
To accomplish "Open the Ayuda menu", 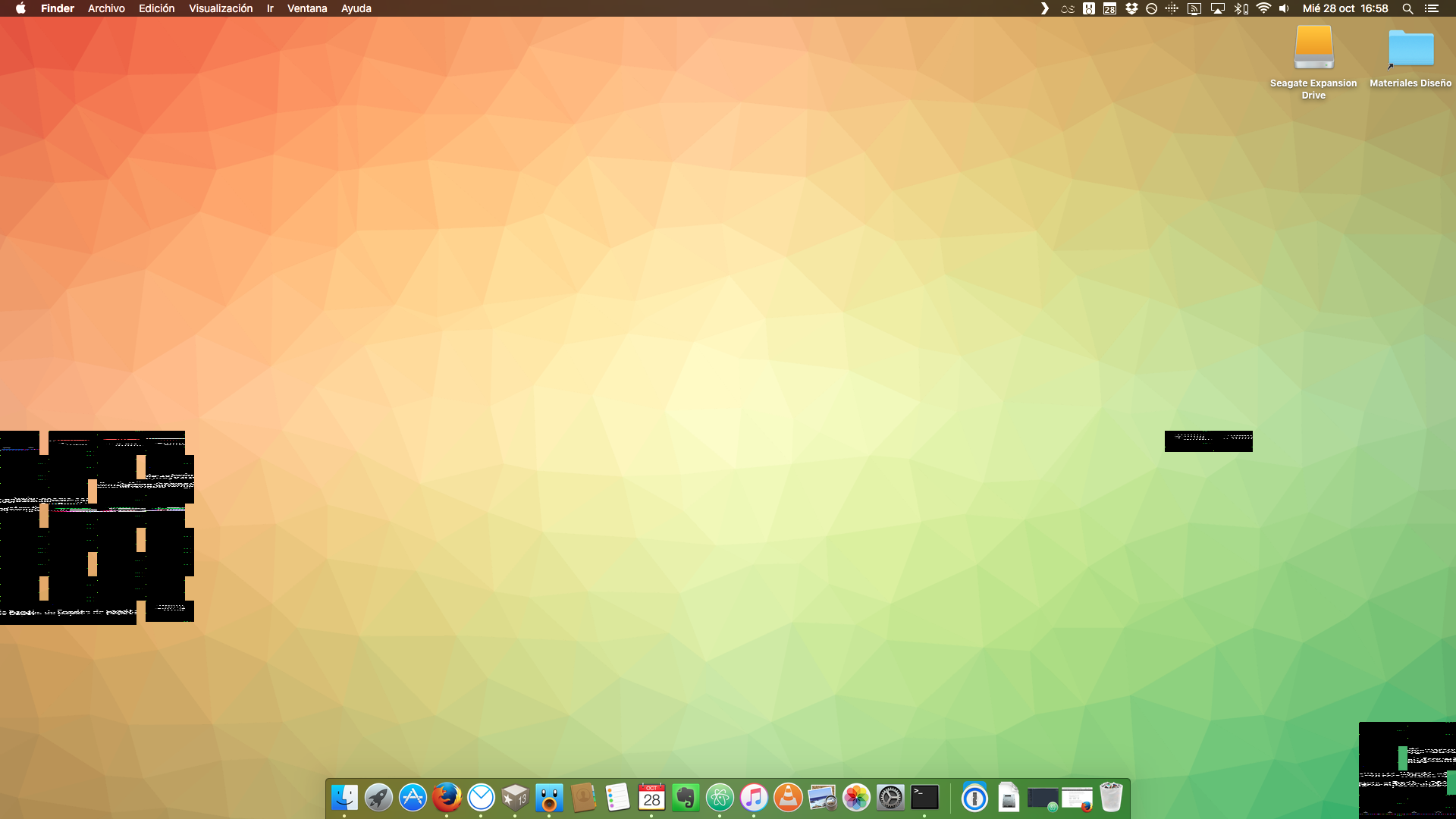I will (356, 8).
